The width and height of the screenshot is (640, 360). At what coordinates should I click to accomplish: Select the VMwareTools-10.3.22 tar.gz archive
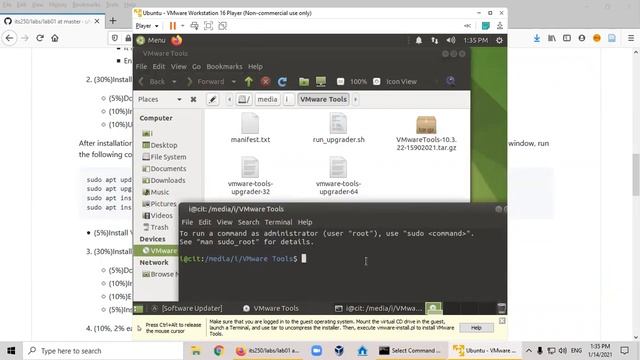pyautogui.click(x=426, y=133)
